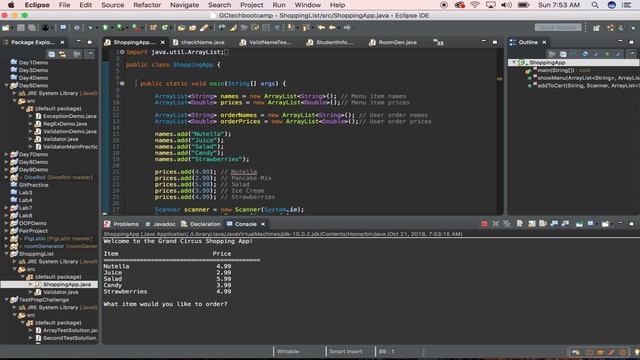Screen dimensions: 640x360
Task: Click the Quick Access search field
Action: pyautogui.click(x=558, y=27)
